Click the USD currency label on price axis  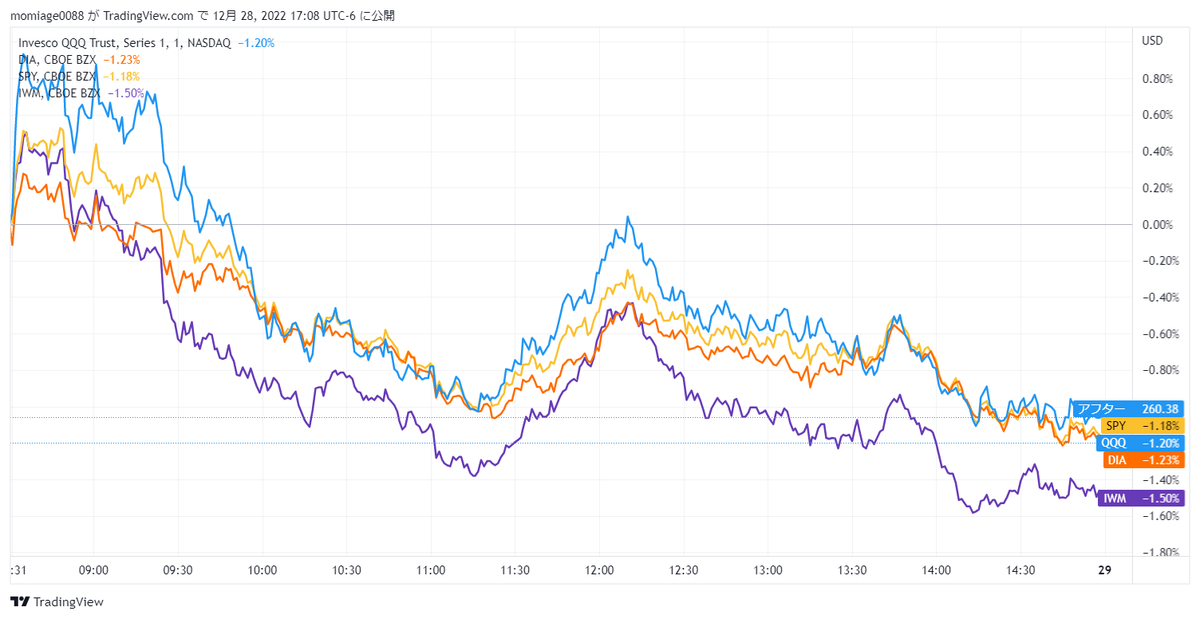1152,41
